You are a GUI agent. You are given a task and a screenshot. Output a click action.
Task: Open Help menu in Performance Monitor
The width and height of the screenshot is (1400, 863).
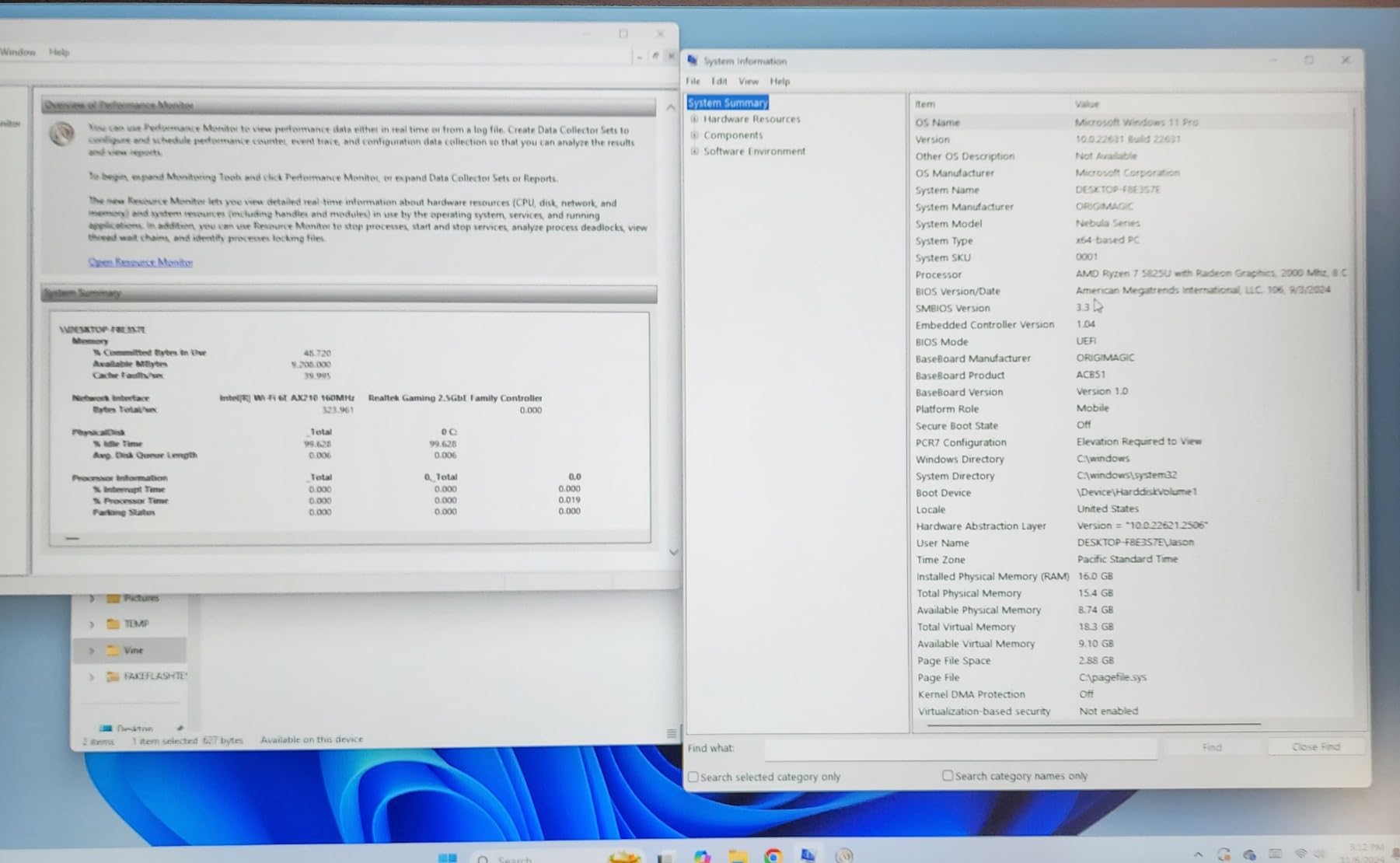(x=59, y=52)
